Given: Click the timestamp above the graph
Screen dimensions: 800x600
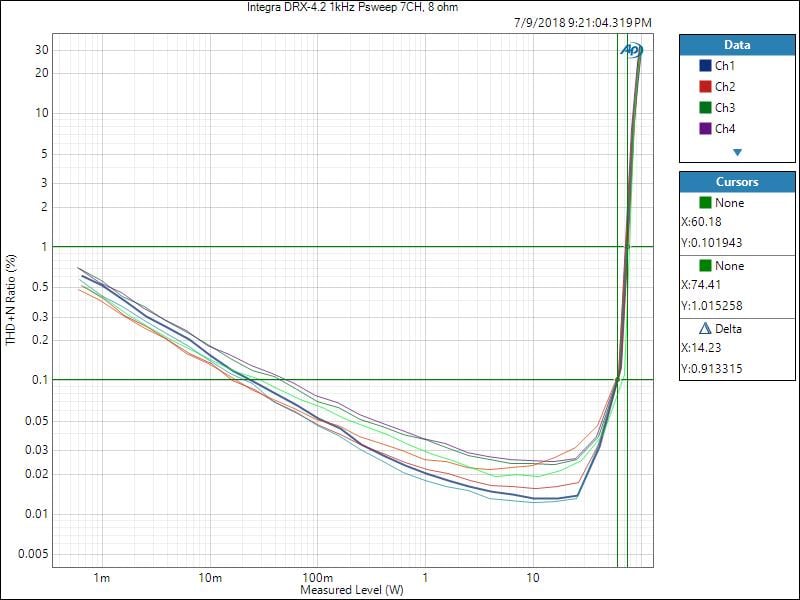Looking at the screenshot, I should tap(583, 22).
